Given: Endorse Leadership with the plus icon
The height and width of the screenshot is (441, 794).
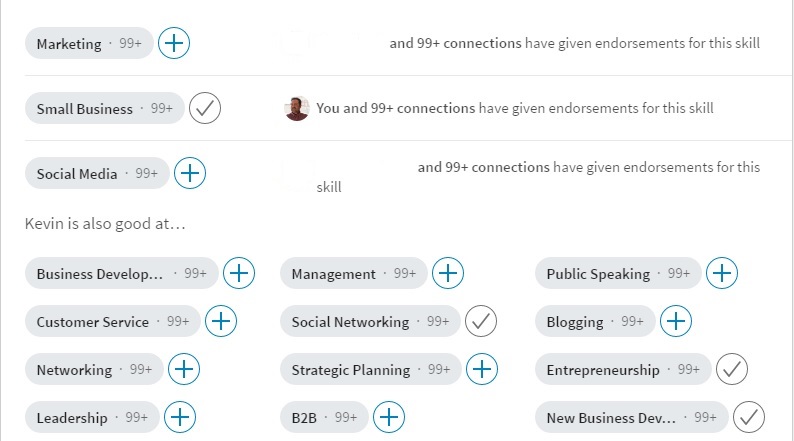Looking at the screenshot, I should [x=180, y=417].
